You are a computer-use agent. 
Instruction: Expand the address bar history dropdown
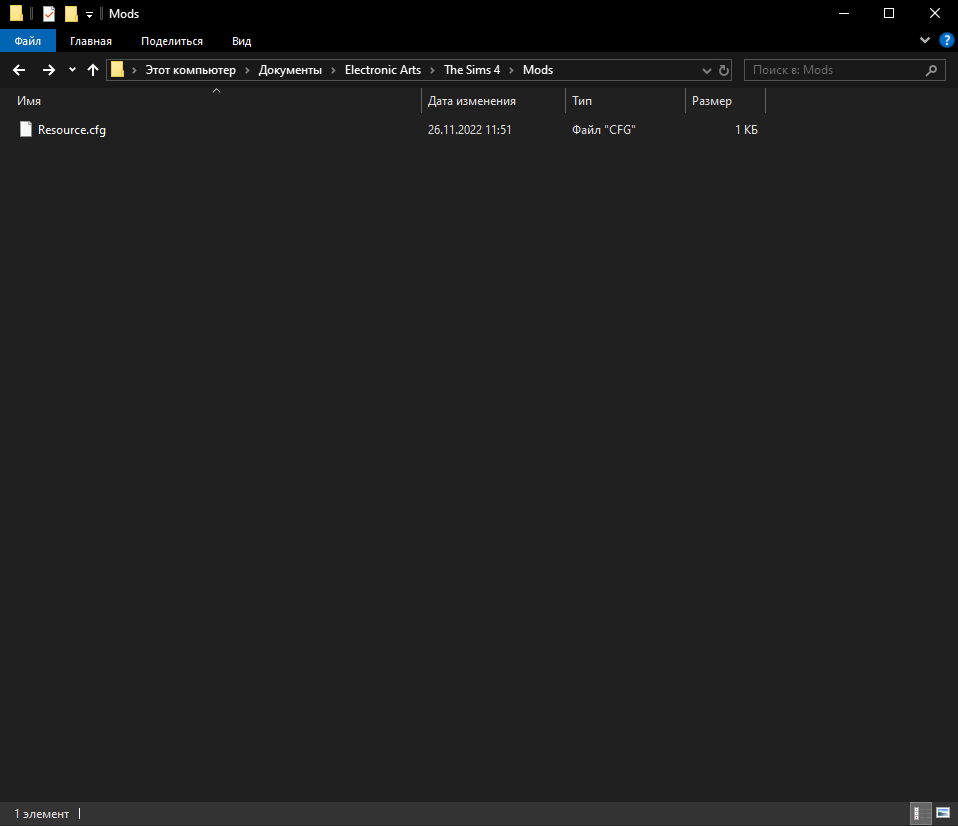(x=706, y=70)
